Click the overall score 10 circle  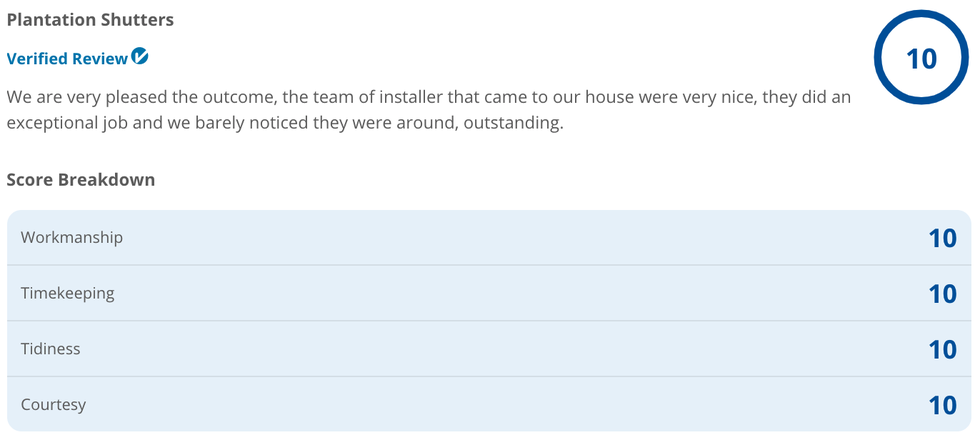point(920,58)
